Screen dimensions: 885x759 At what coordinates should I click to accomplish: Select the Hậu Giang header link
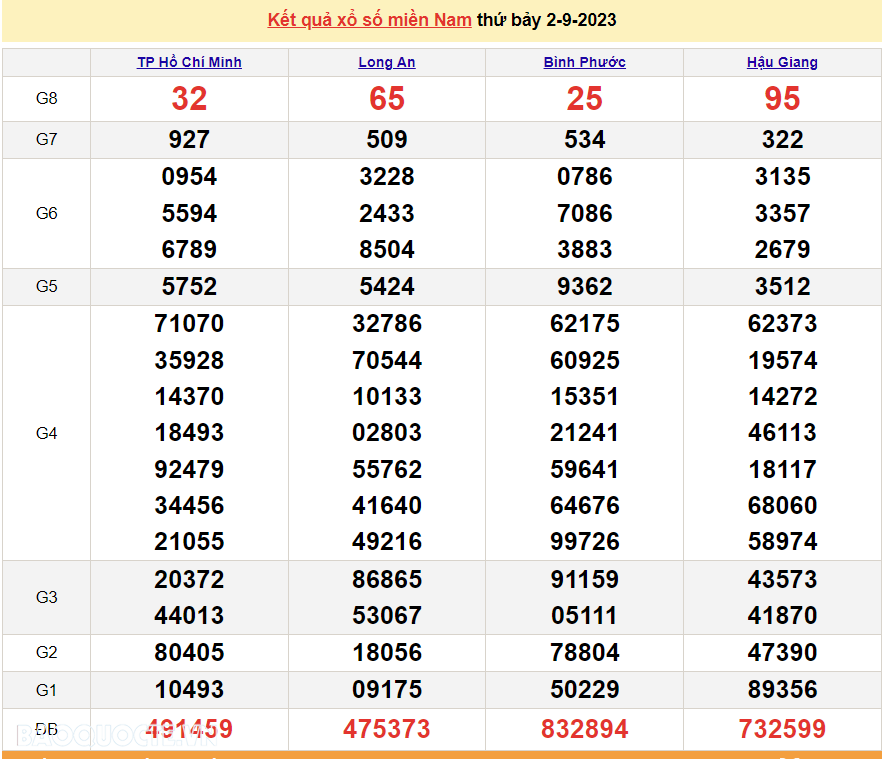782,62
